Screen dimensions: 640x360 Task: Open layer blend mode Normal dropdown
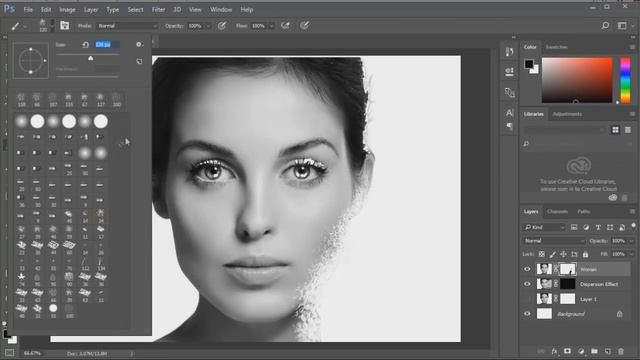click(x=553, y=241)
